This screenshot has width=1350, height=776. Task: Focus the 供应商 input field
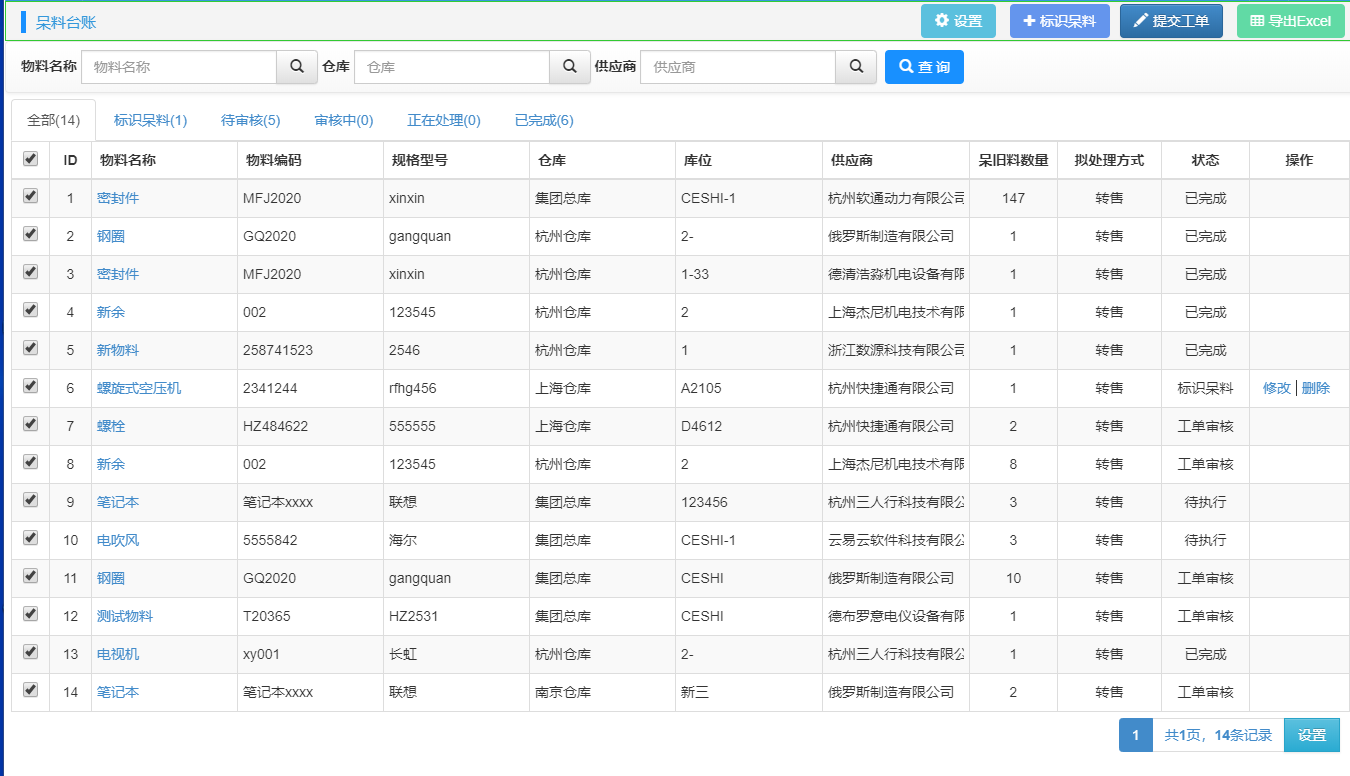click(x=738, y=67)
